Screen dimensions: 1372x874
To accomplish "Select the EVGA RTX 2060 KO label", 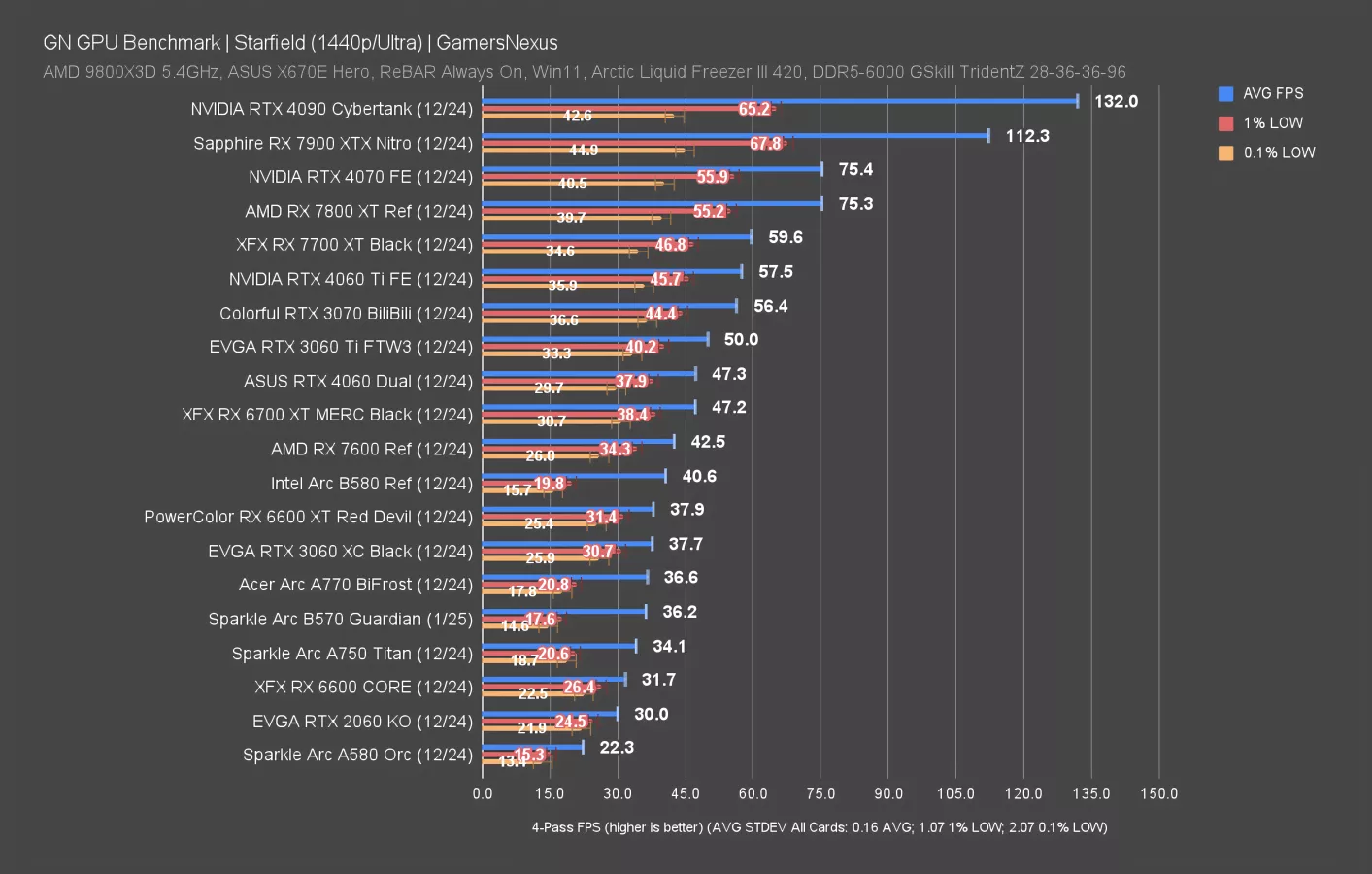I will tap(362, 722).
